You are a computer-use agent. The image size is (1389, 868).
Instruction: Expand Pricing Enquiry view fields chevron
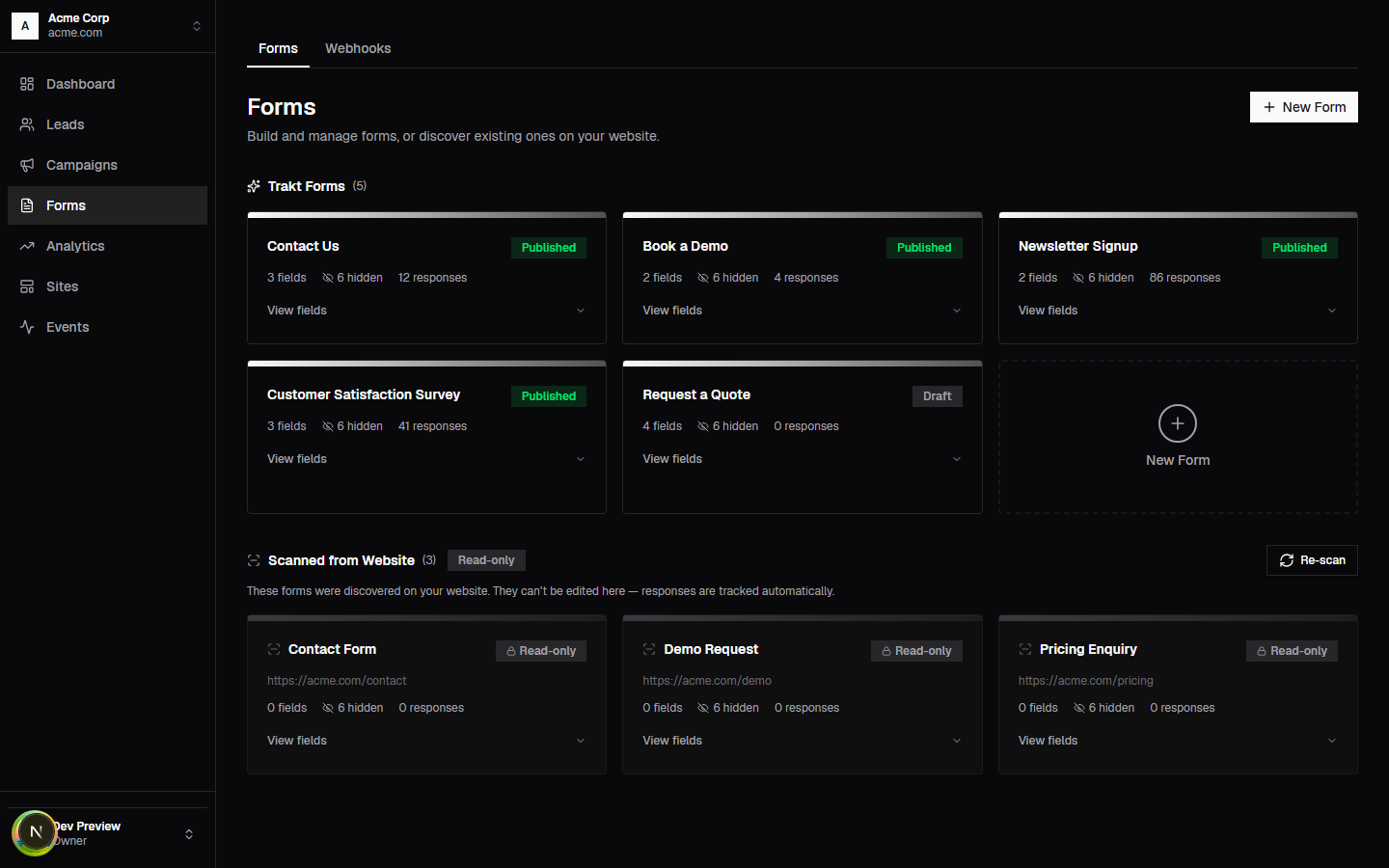(1332, 741)
